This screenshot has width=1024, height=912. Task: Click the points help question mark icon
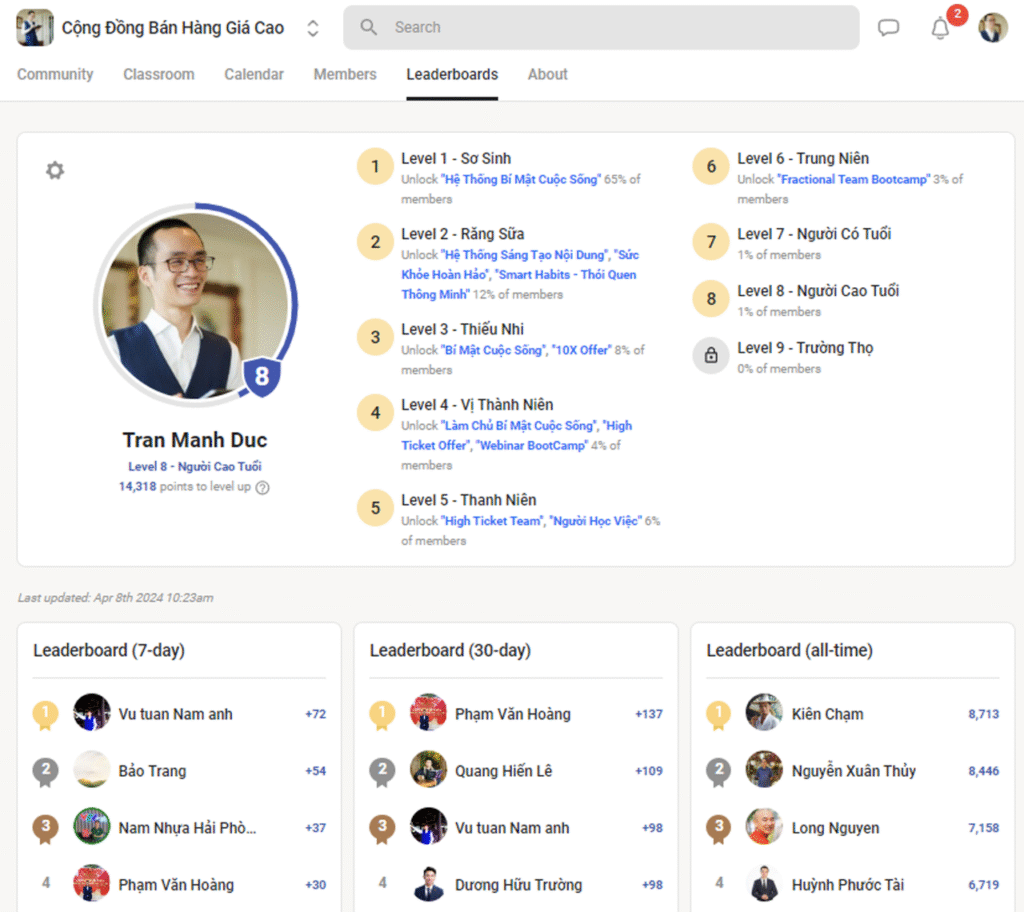[263, 487]
